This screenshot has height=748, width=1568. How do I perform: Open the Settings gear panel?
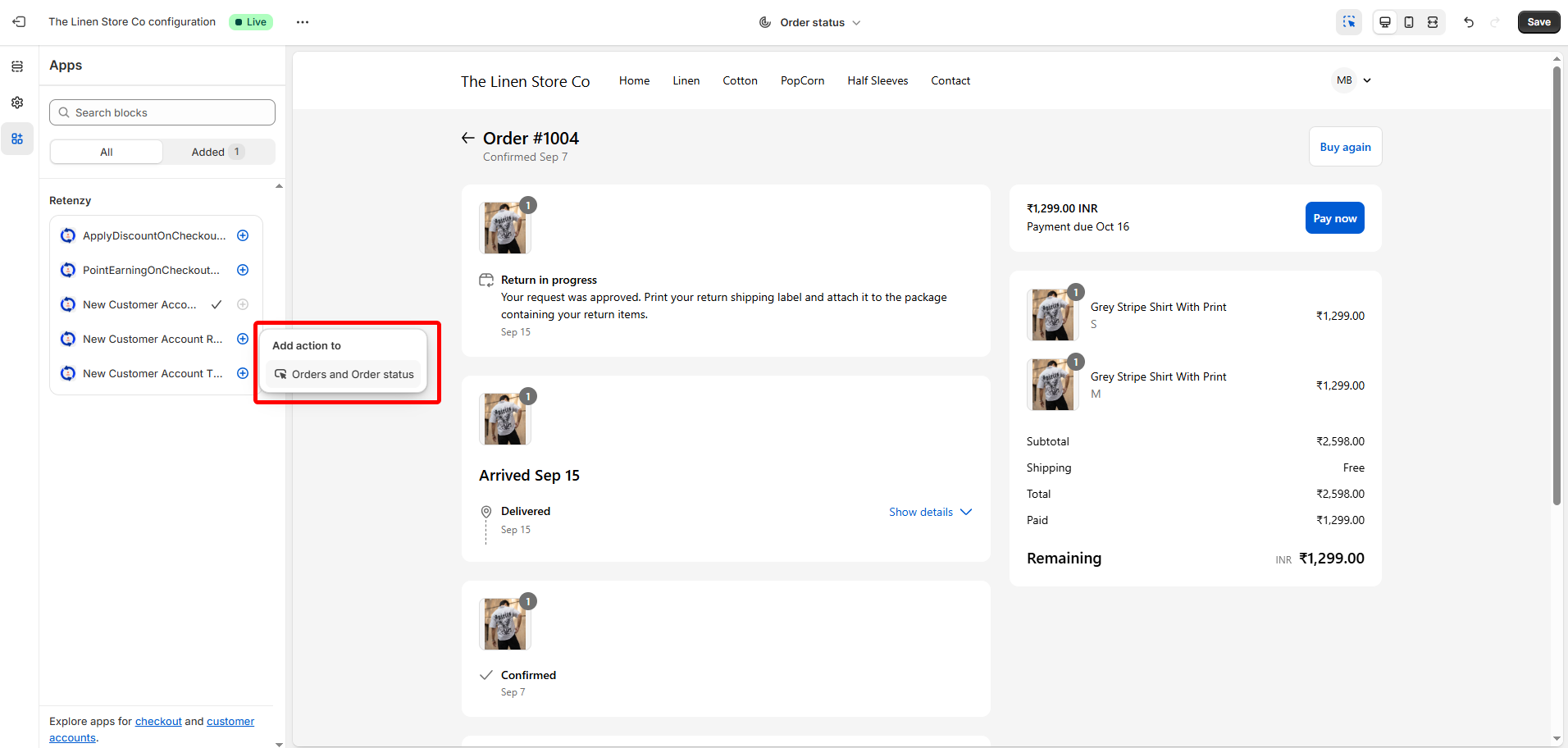[x=17, y=103]
